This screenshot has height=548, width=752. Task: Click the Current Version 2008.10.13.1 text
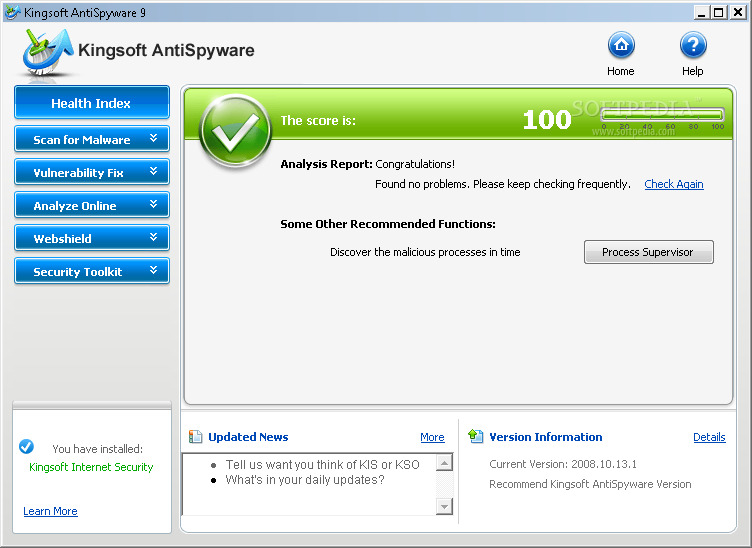(563, 464)
